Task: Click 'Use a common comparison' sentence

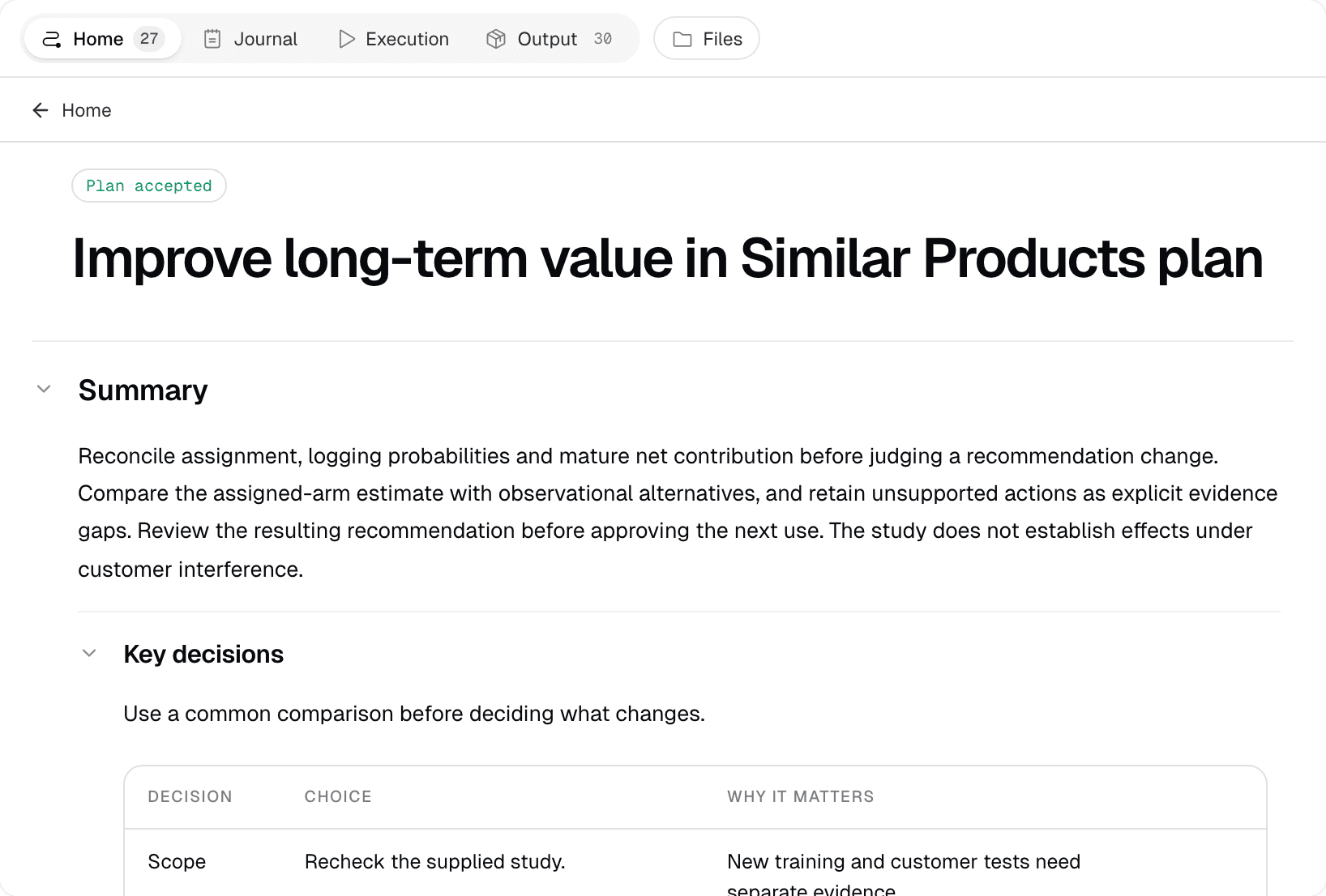Action: coord(414,714)
